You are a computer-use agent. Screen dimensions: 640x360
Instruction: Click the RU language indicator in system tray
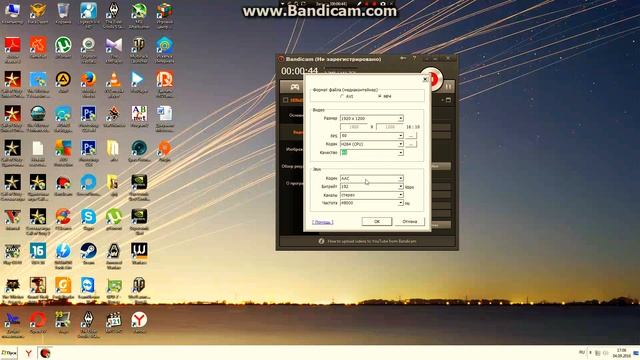pyautogui.click(x=582, y=352)
